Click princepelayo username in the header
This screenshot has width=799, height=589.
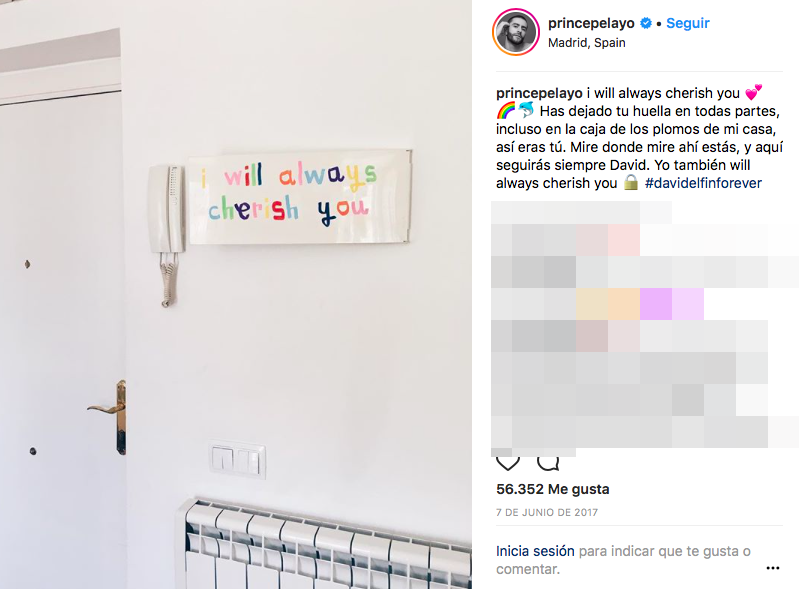(x=591, y=23)
